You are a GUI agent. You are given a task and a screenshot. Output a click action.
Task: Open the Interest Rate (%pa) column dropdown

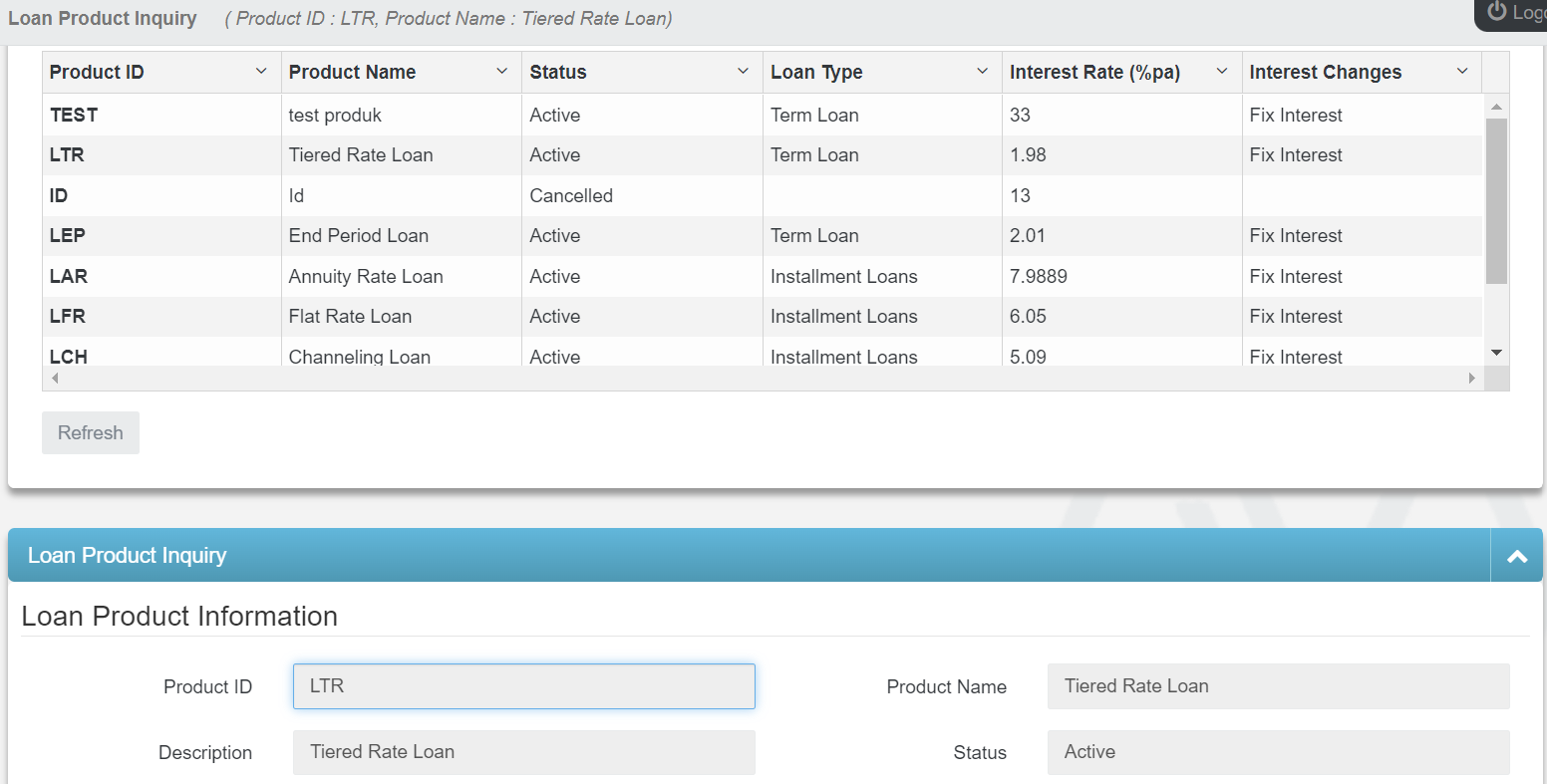1221,71
